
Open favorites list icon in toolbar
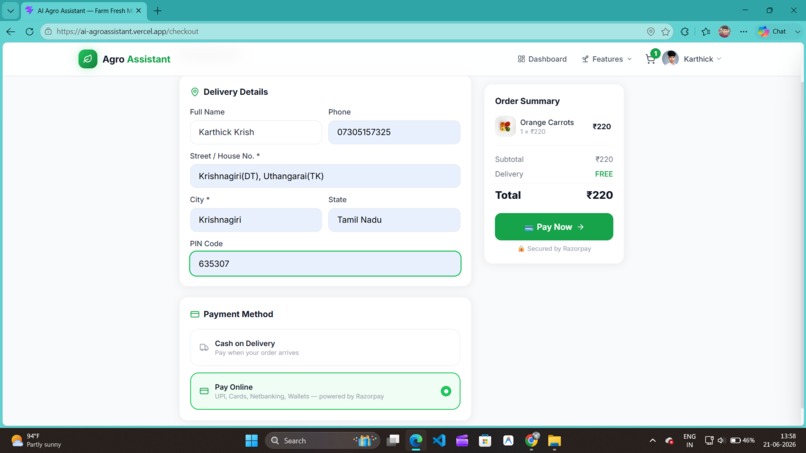pos(705,31)
